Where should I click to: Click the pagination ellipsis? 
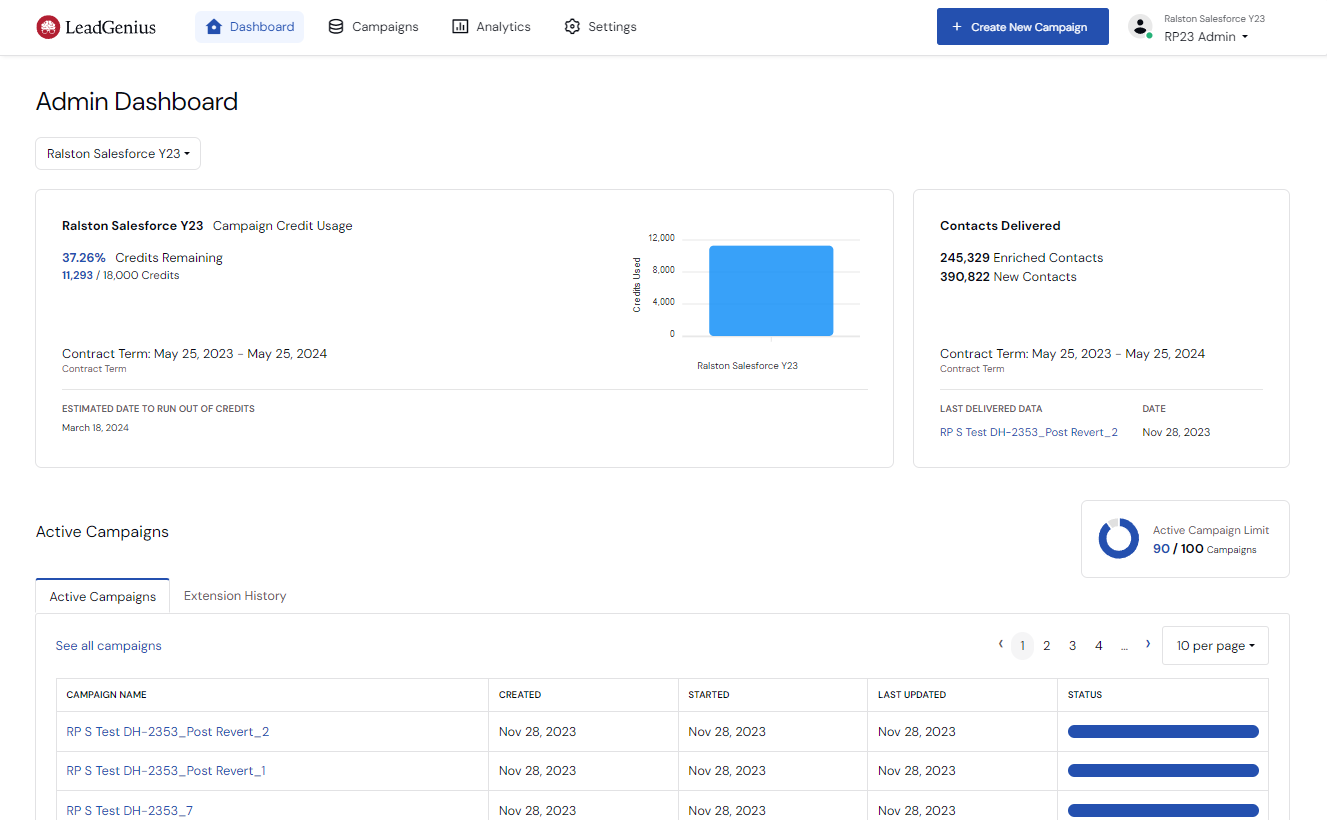coord(1124,646)
